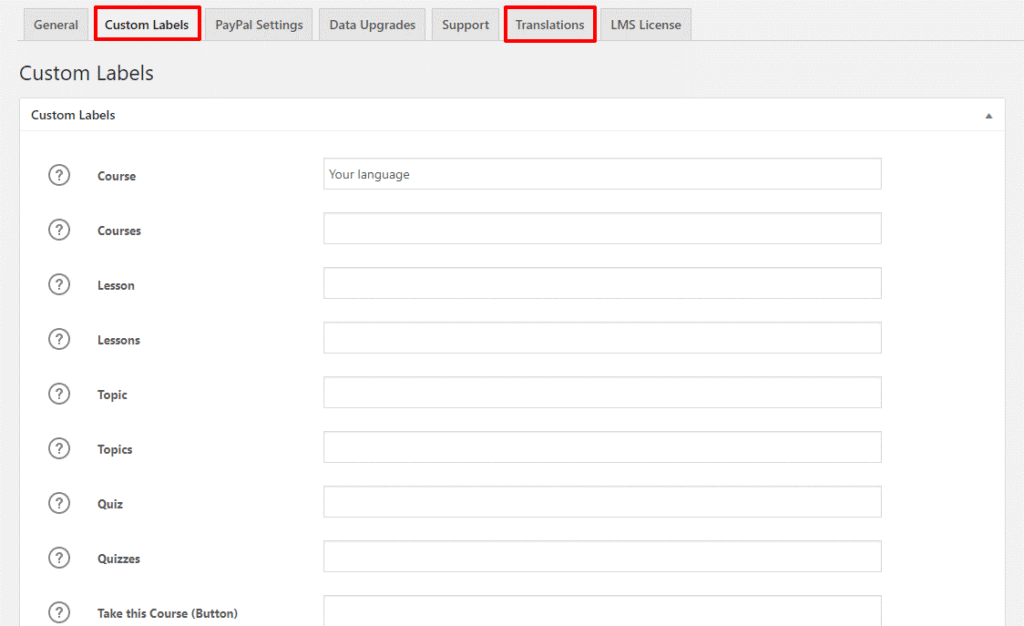
Task: Open the Support tab
Action: [x=465, y=25]
